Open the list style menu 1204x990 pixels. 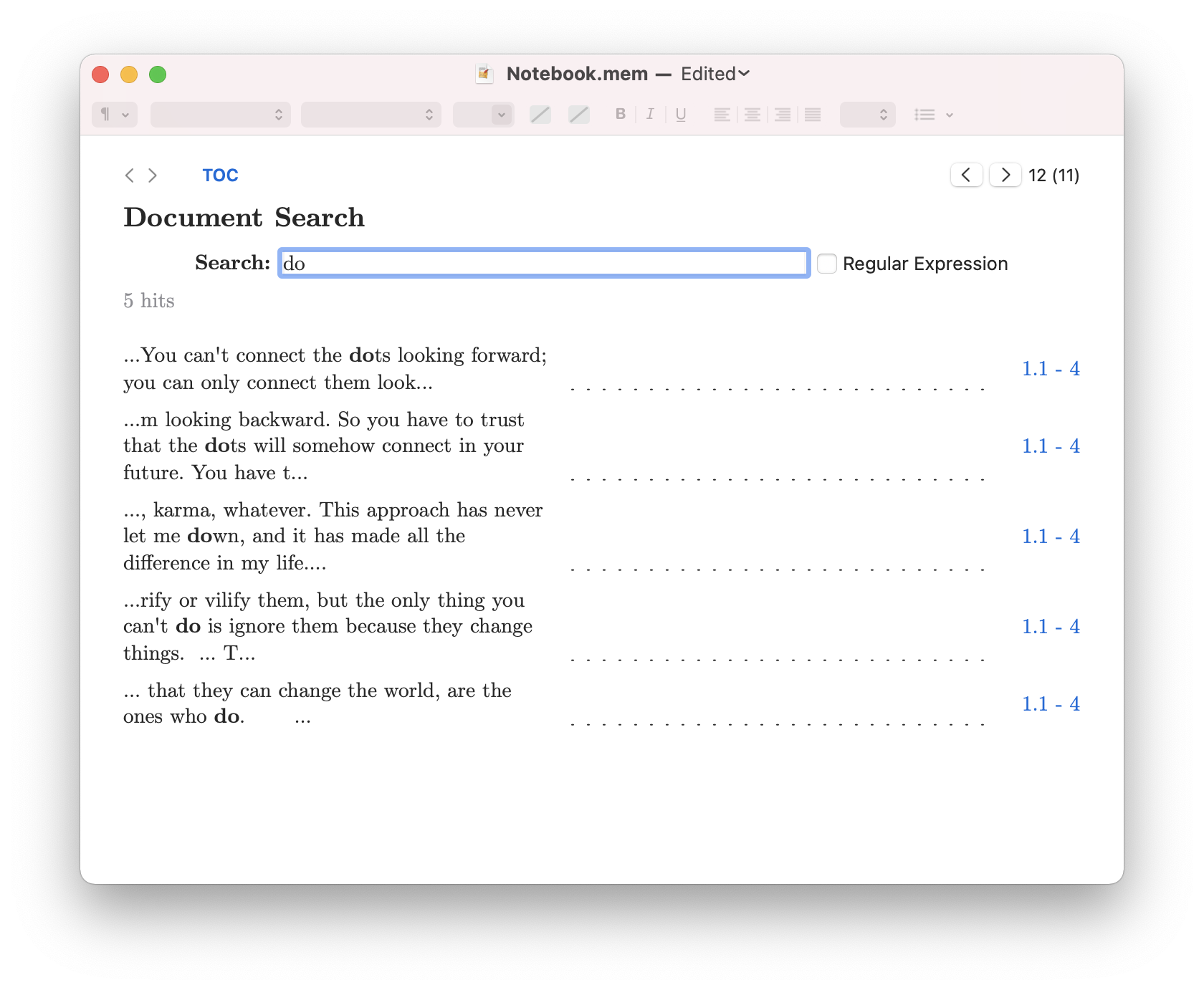[933, 115]
